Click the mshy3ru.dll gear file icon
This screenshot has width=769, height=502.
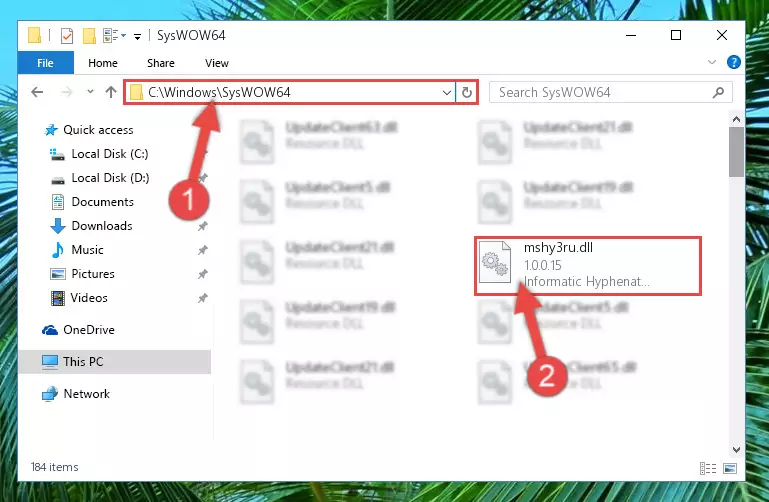(495, 263)
